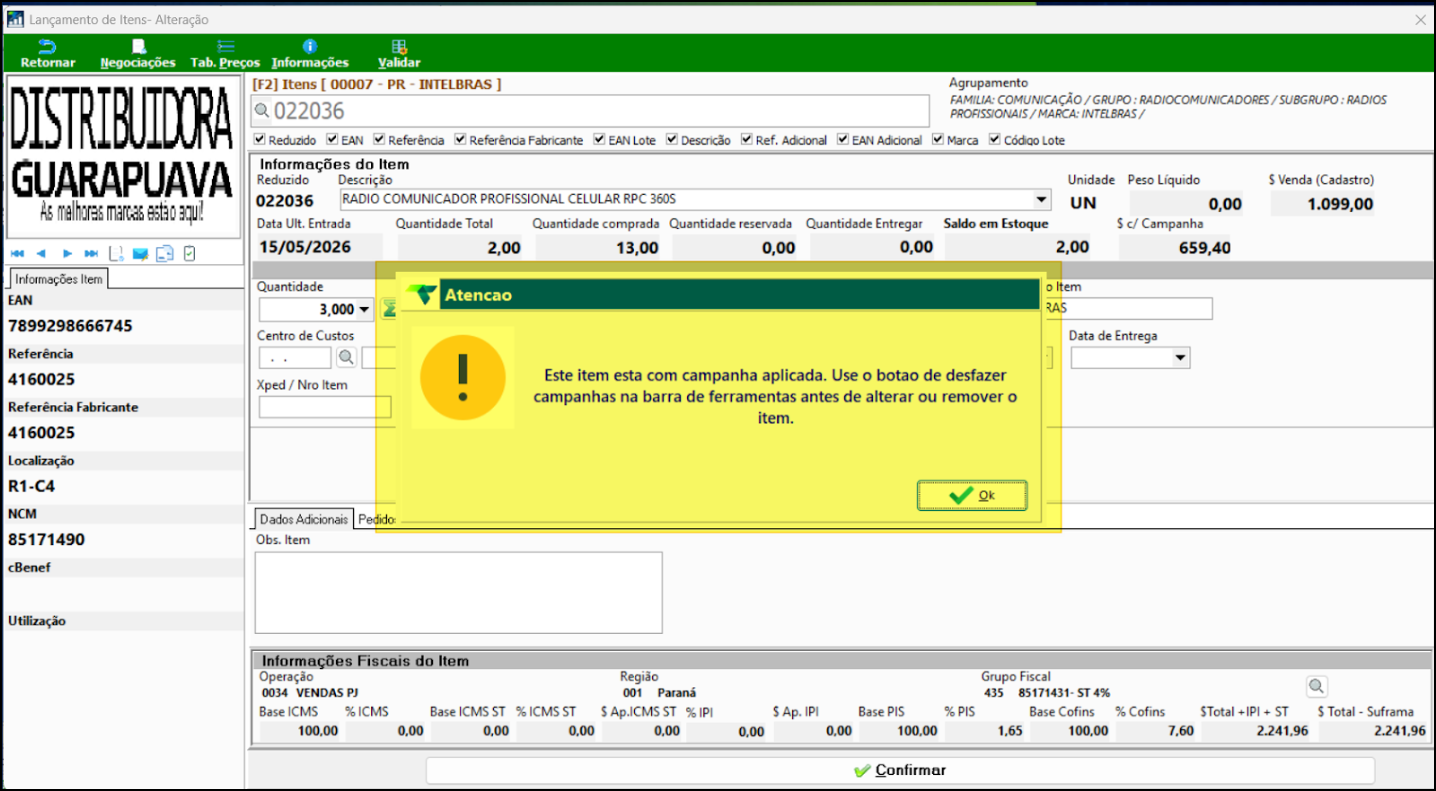Switch to the Dados Adicionais tab
1436x791 pixels.
(304, 519)
